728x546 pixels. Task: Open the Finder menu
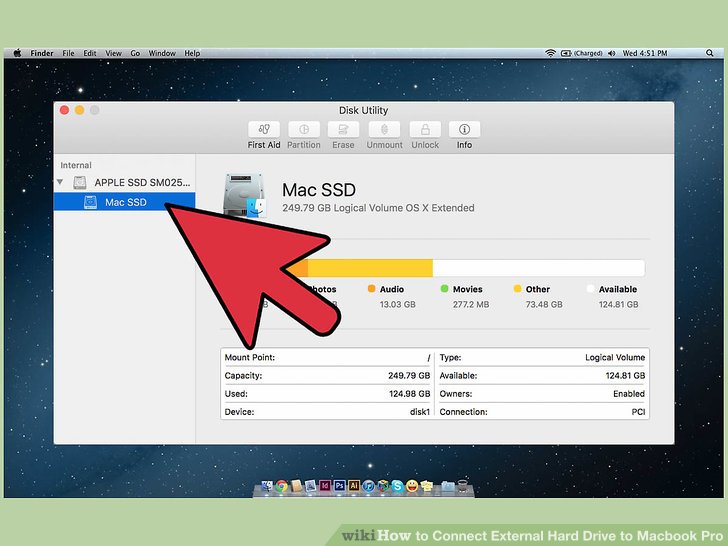tap(42, 53)
